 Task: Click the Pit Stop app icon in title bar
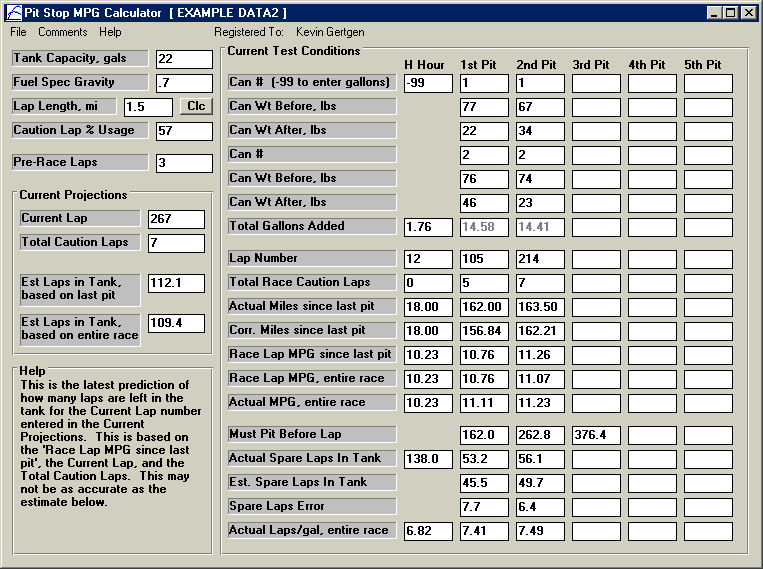pos(14,12)
